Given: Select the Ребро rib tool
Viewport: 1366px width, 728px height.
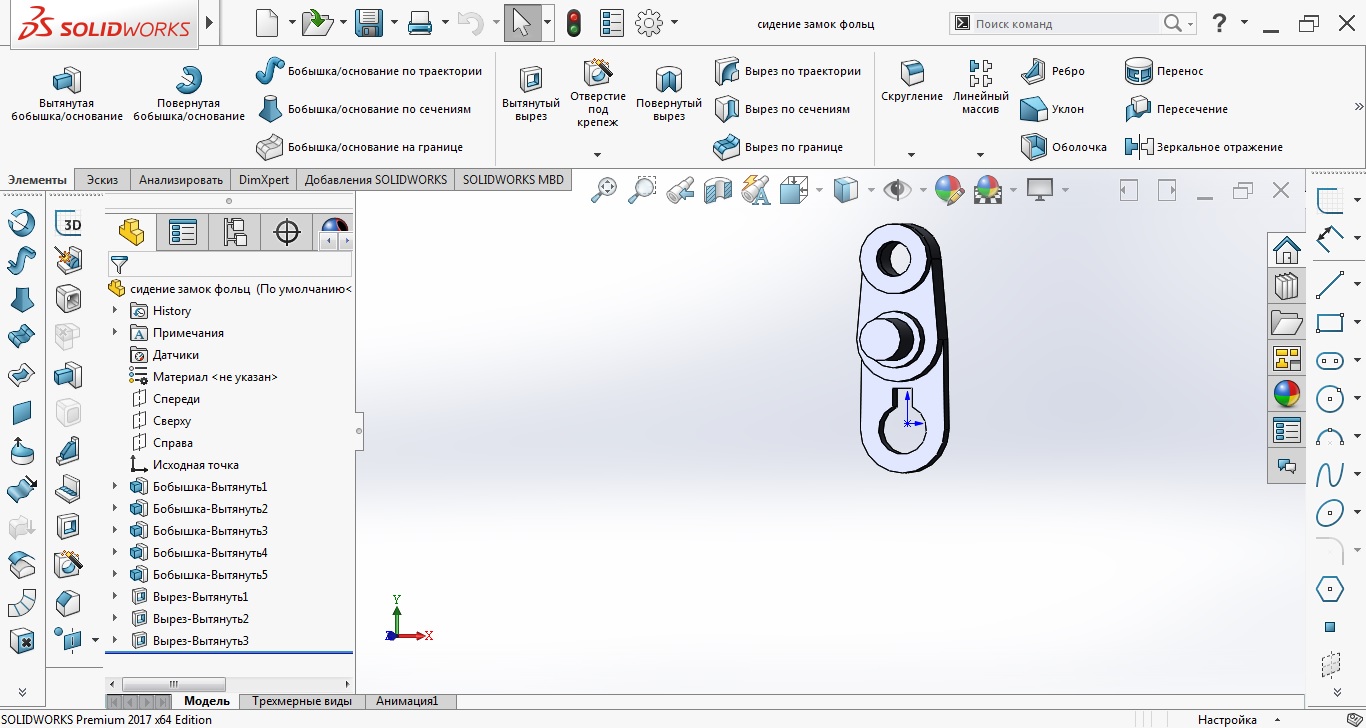Looking at the screenshot, I should (1053, 71).
